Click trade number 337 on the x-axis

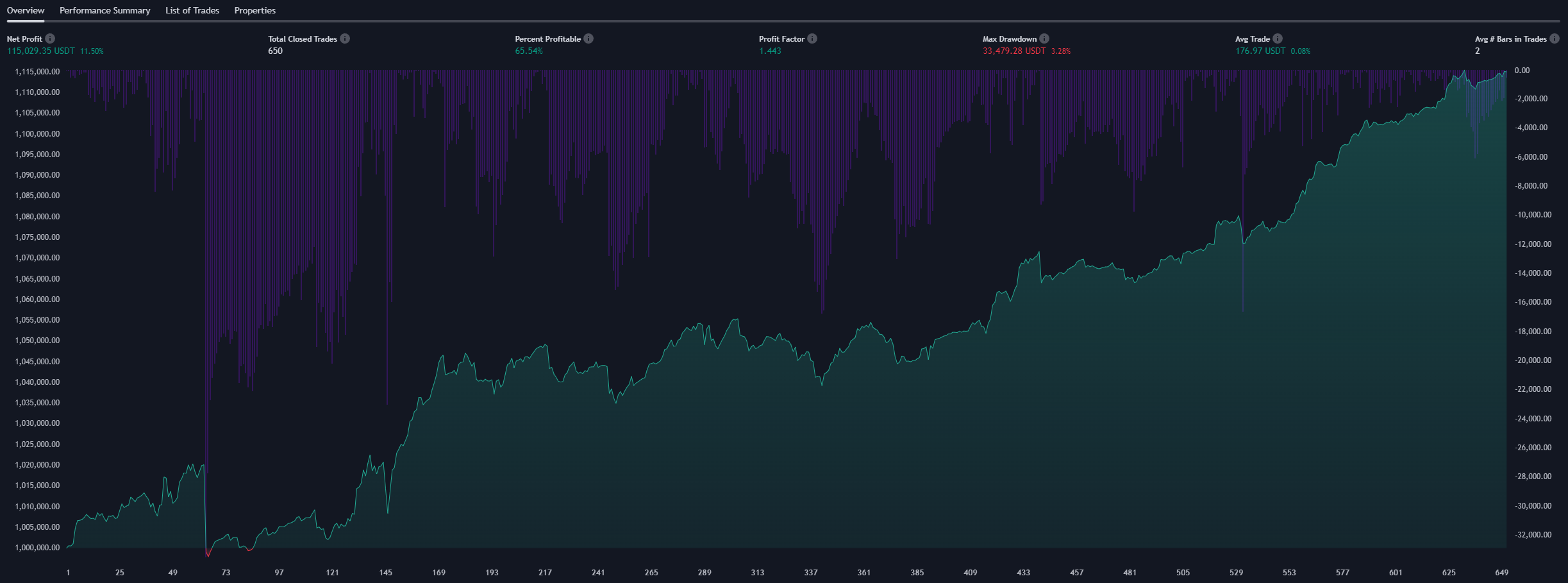point(811,572)
